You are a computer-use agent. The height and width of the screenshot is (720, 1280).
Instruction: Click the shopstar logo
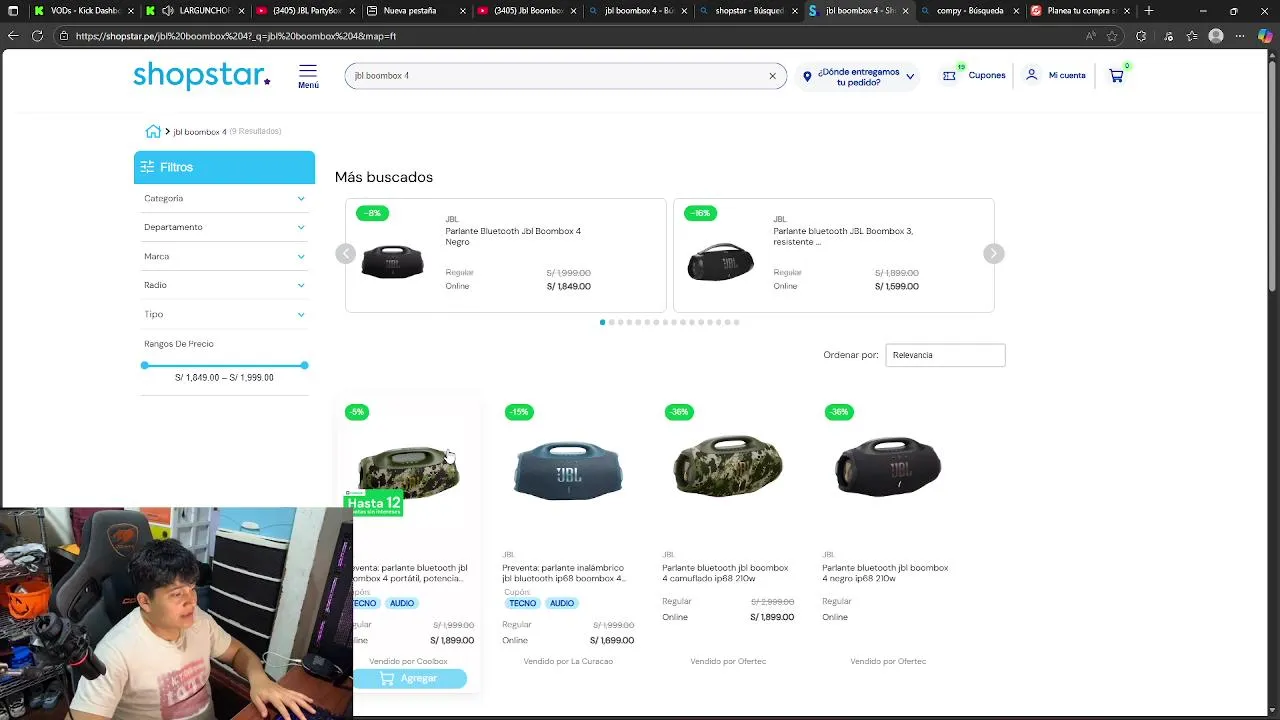click(202, 75)
